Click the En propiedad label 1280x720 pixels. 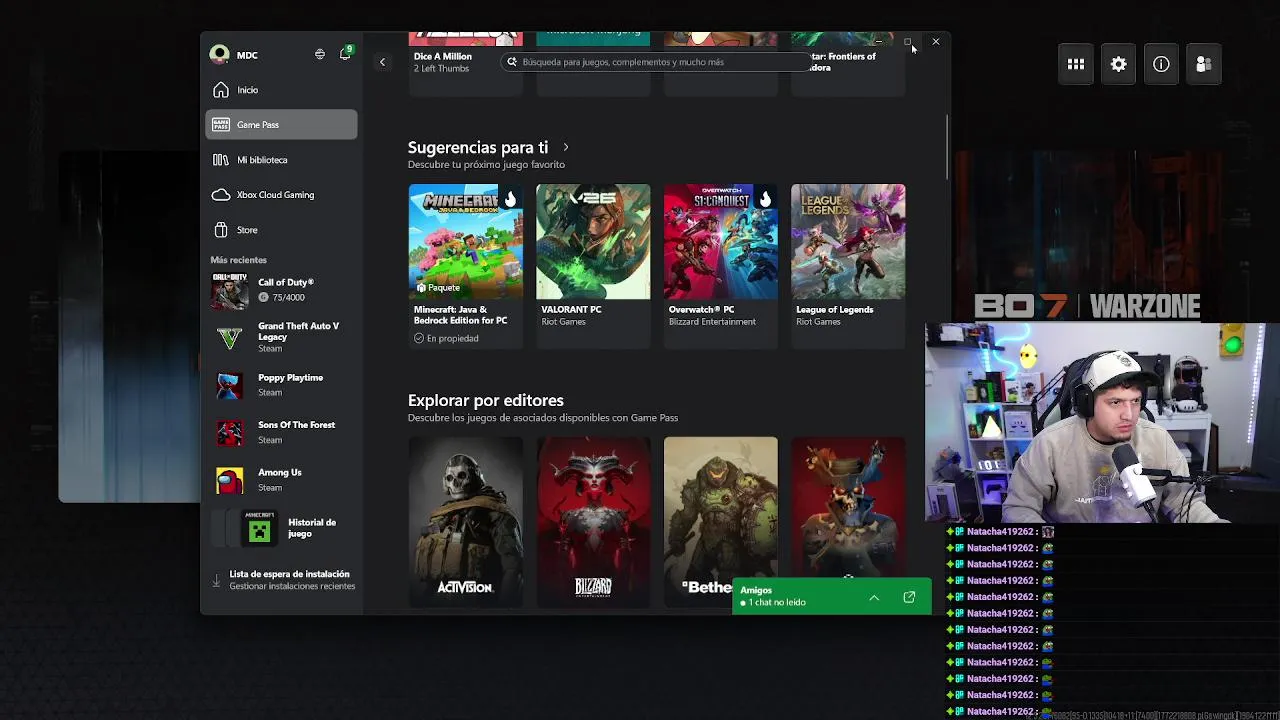tap(446, 338)
